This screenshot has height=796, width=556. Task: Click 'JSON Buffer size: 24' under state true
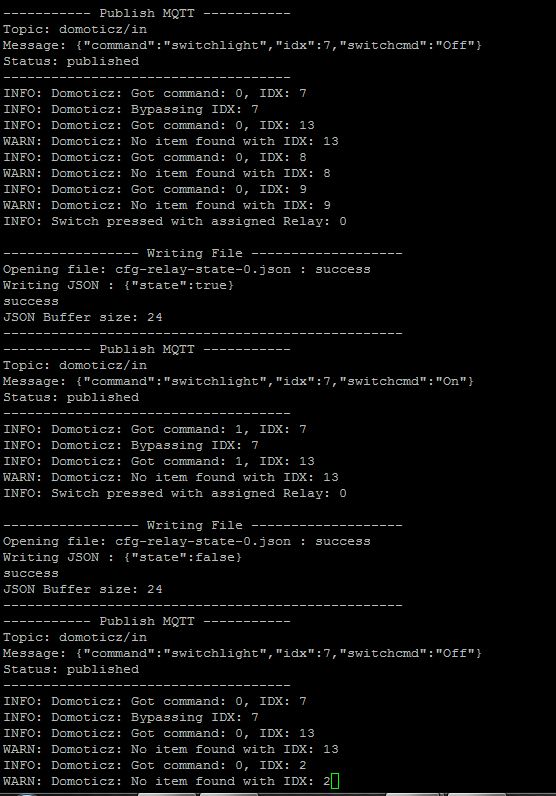click(x=83, y=317)
